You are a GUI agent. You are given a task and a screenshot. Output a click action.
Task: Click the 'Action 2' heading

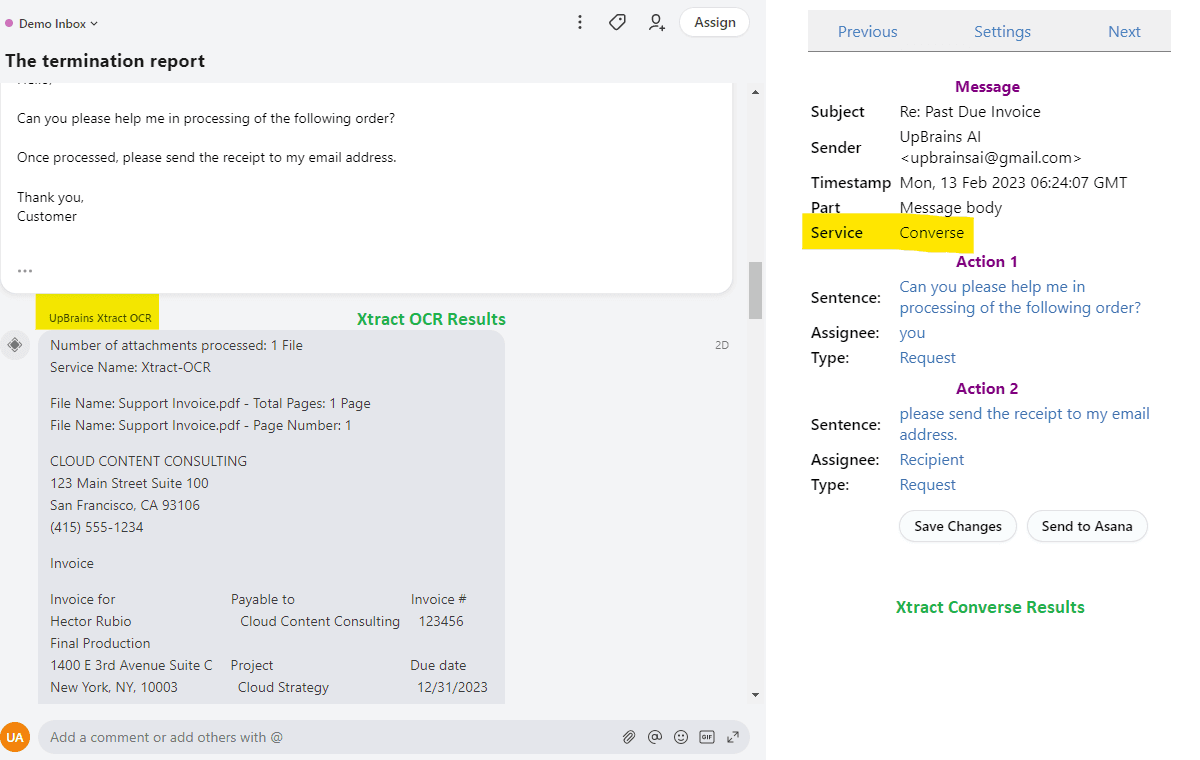pos(986,389)
